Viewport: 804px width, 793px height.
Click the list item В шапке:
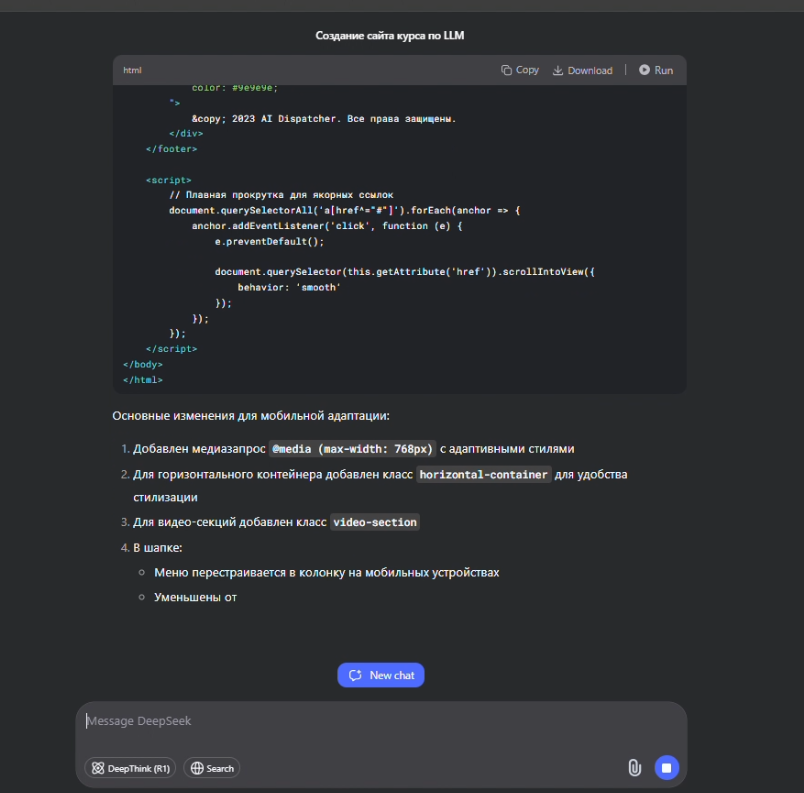point(158,548)
